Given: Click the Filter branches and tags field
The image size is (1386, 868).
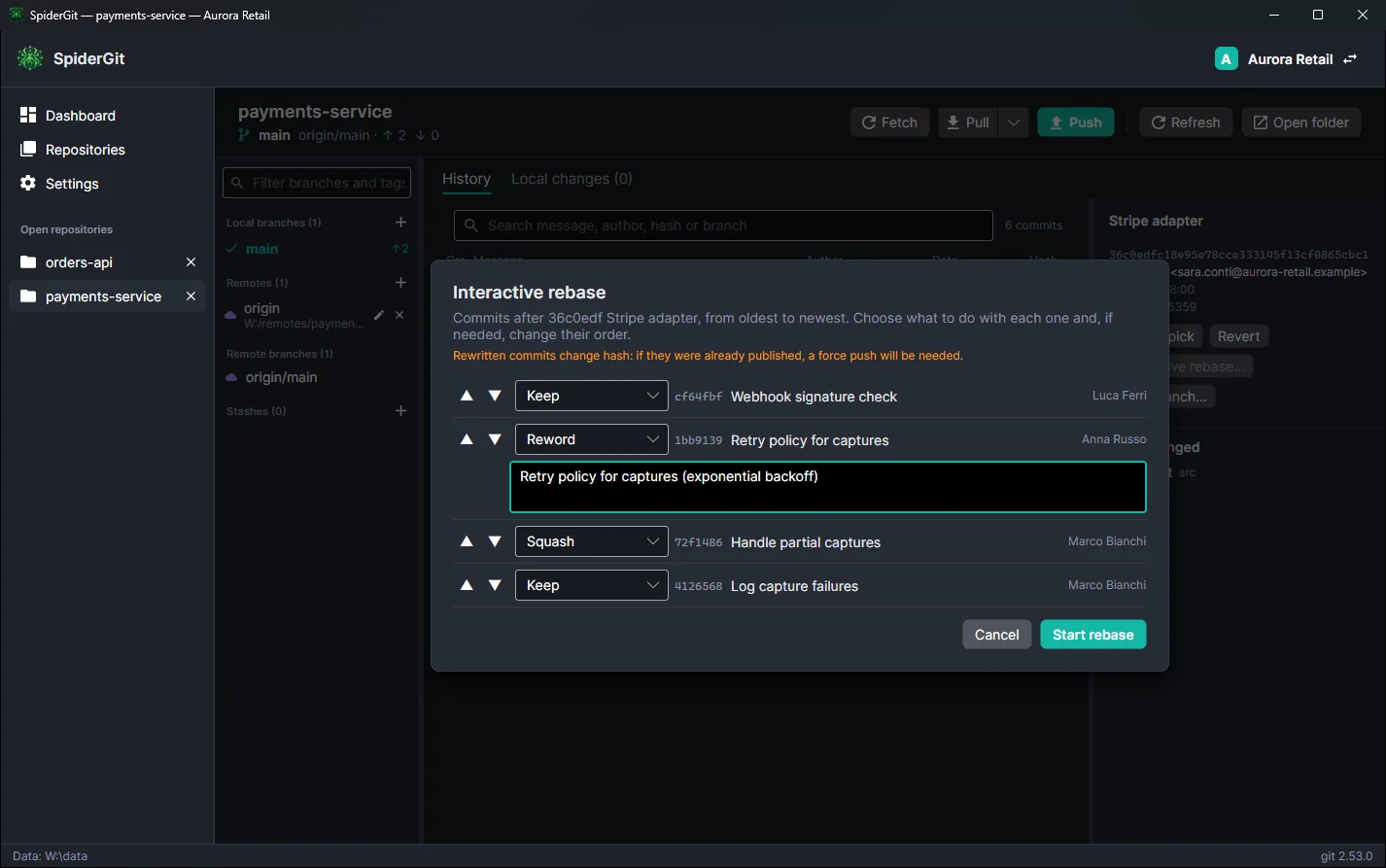Looking at the screenshot, I should point(317,183).
